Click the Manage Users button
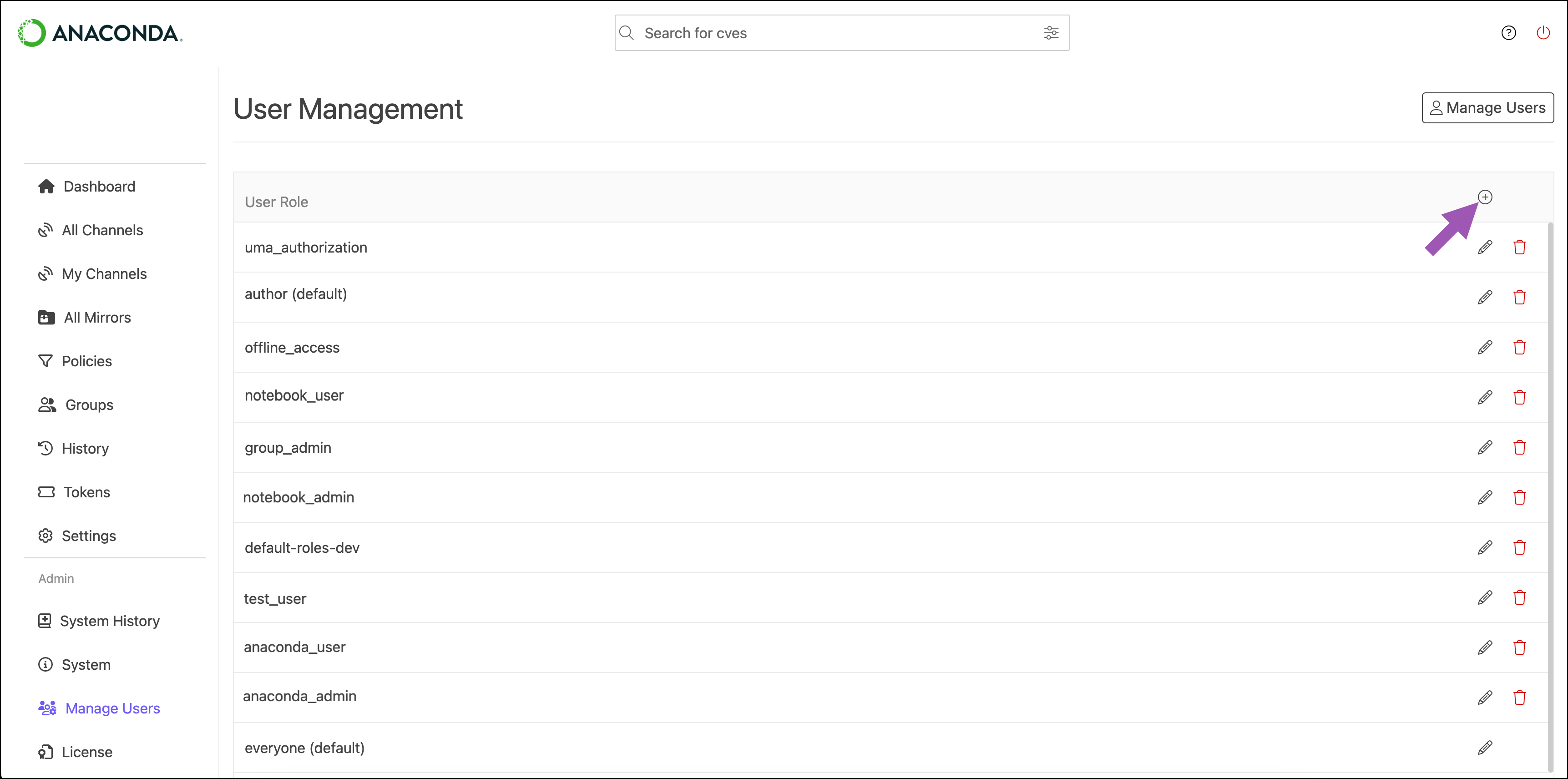The width and height of the screenshot is (1568, 779). coord(1487,108)
